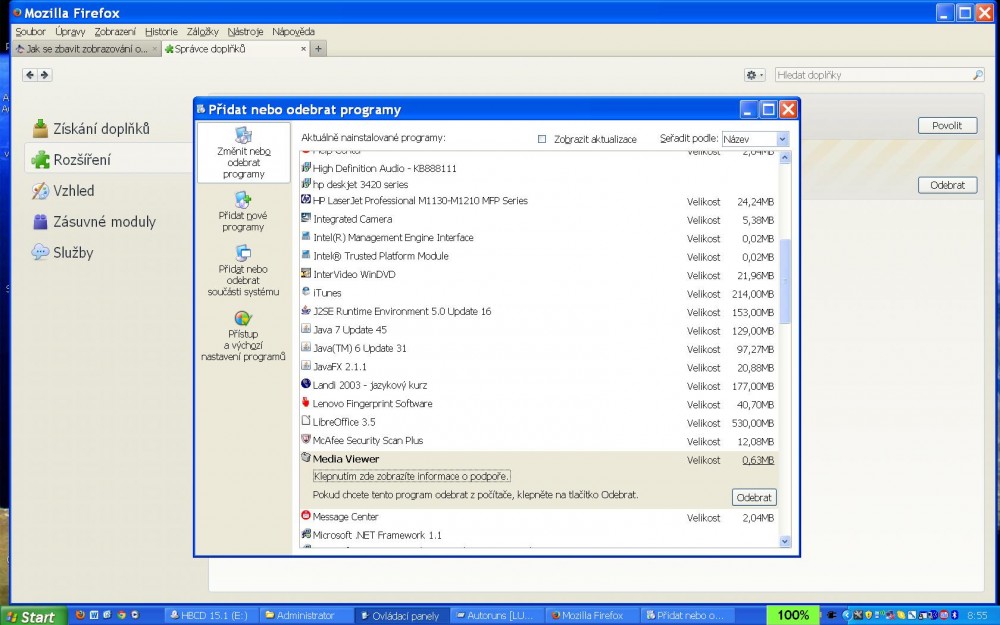Screen dimensions: 1000x625
Task: Click the 'Změnit nebo odebrat programy' sidebar icon
Action: [243, 137]
